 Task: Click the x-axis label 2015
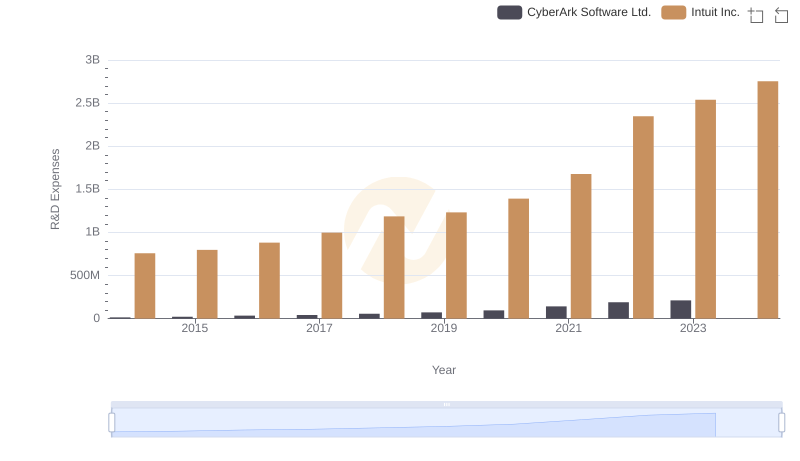pyautogui.click(x=194, y=328)
